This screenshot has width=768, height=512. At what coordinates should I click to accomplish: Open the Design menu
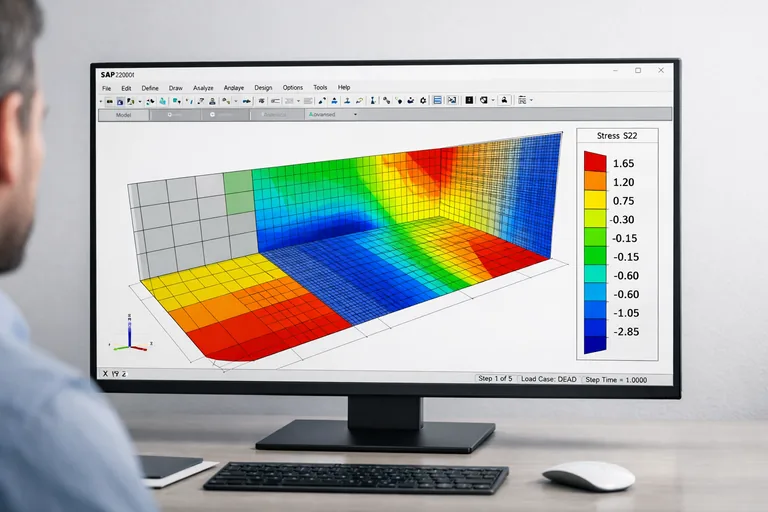(x=263, y=88)
